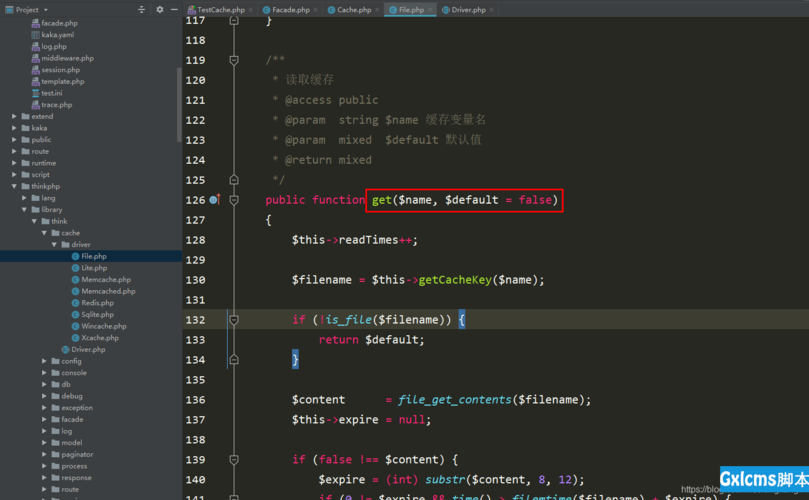This screenshot has width=809, height=500.
Task: Click line number 128 in the gutter
Action: [195, 240]
